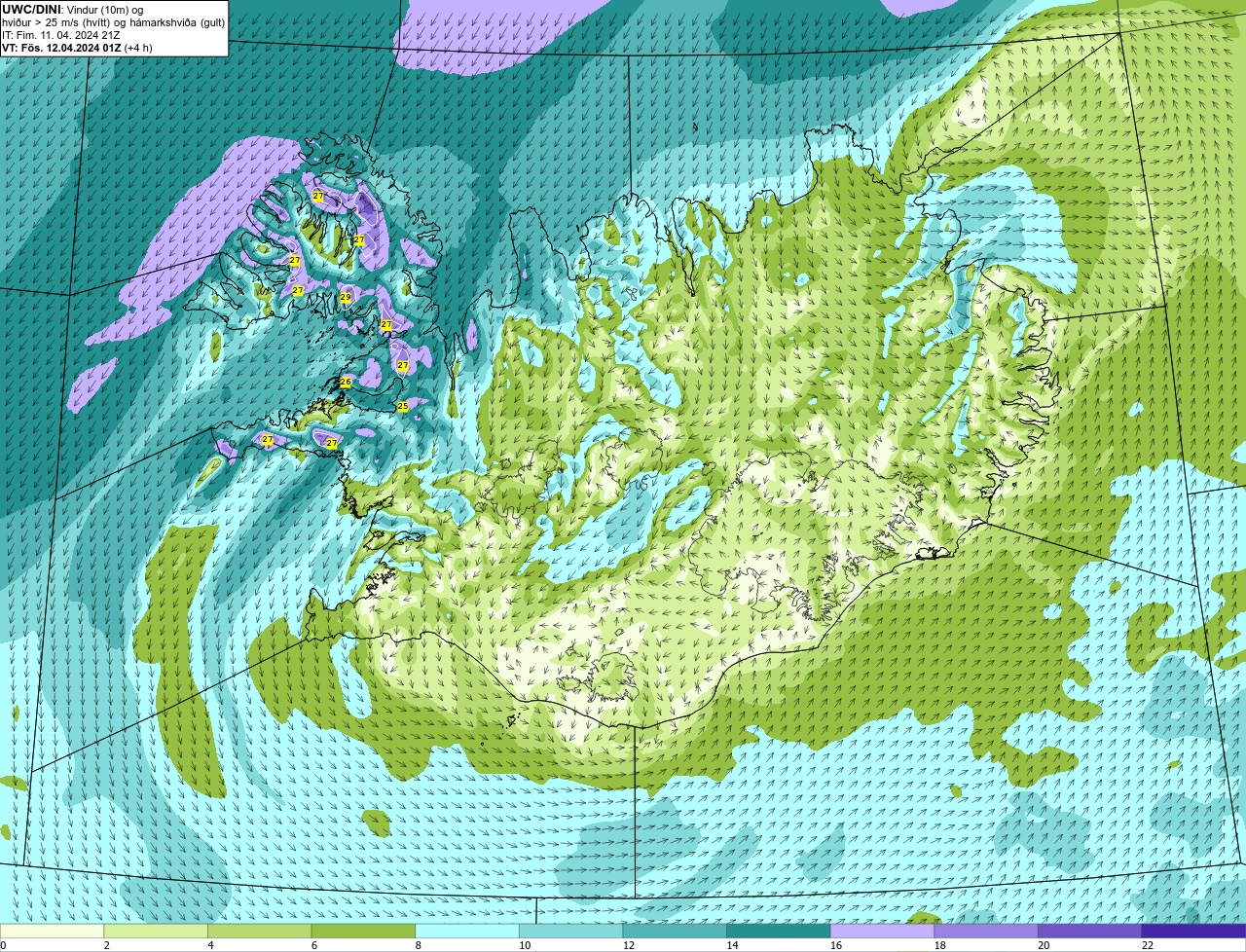
Task: Pick the 10–12 light teal legend swatch
Action: (570, 931)
